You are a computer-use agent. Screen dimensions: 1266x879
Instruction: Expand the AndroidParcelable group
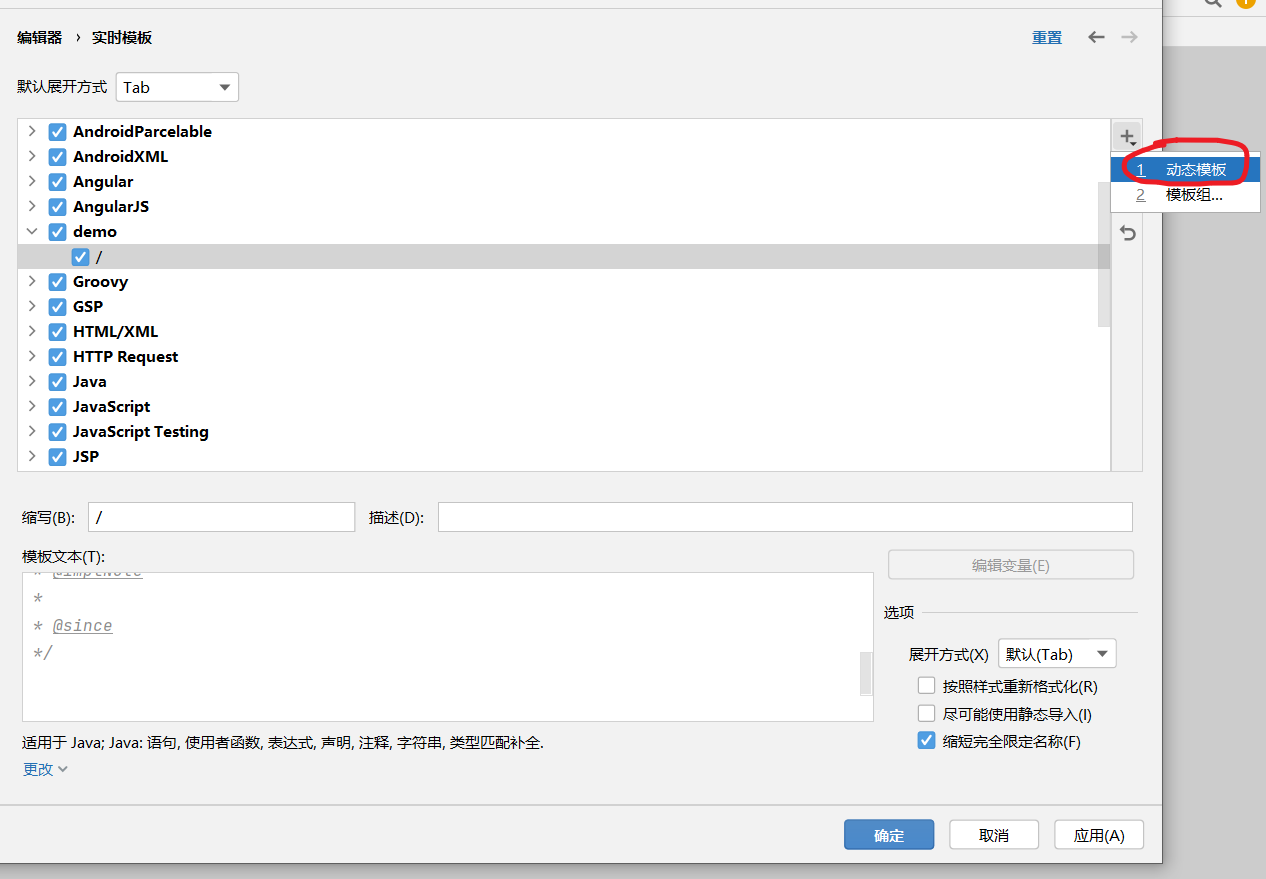point(32,131)
